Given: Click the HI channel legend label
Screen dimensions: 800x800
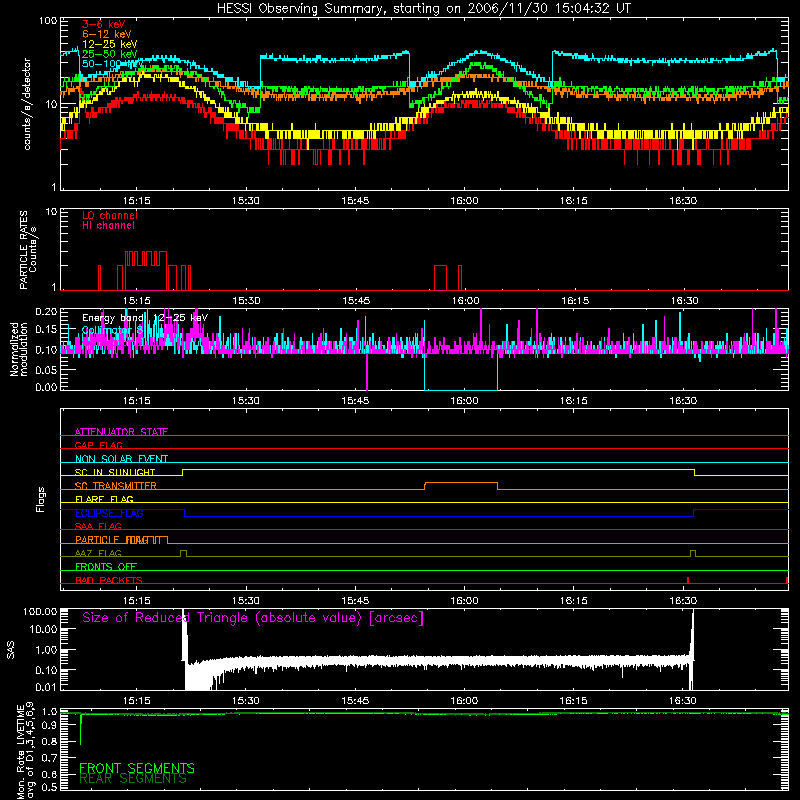Looking at the screenshot, I should (x=108, y=226).
